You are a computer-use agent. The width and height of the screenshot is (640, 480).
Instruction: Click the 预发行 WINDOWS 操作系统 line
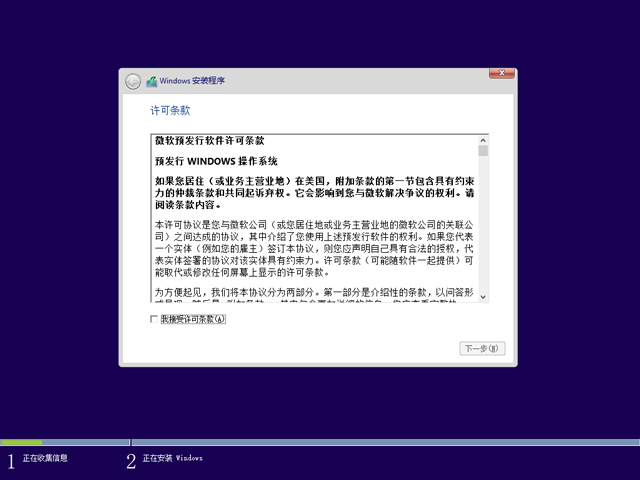tap(216, 161)
